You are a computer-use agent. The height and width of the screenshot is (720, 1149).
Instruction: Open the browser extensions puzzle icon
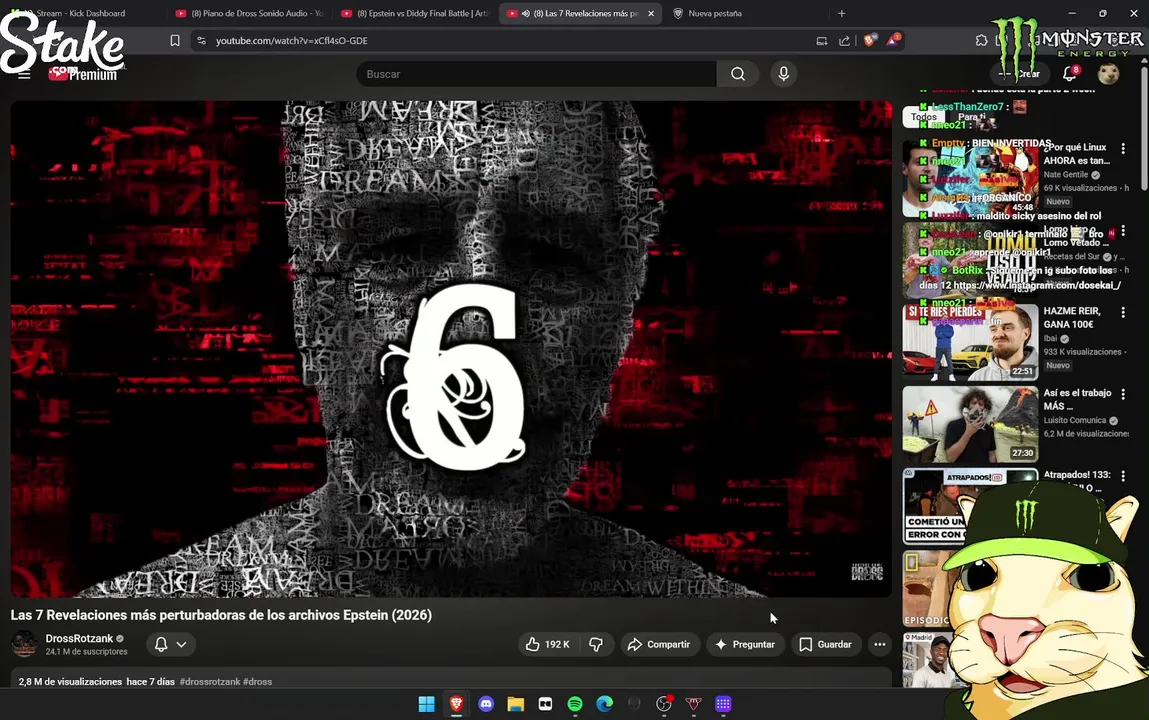(x=981, y=40)
